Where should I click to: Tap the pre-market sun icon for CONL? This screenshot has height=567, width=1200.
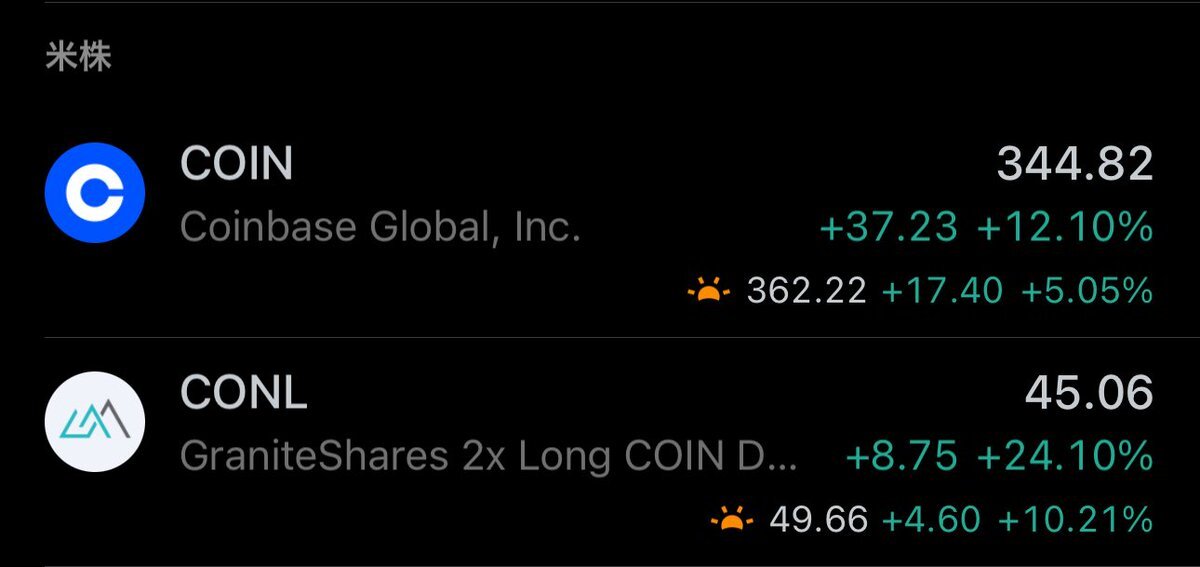[732, 519]
